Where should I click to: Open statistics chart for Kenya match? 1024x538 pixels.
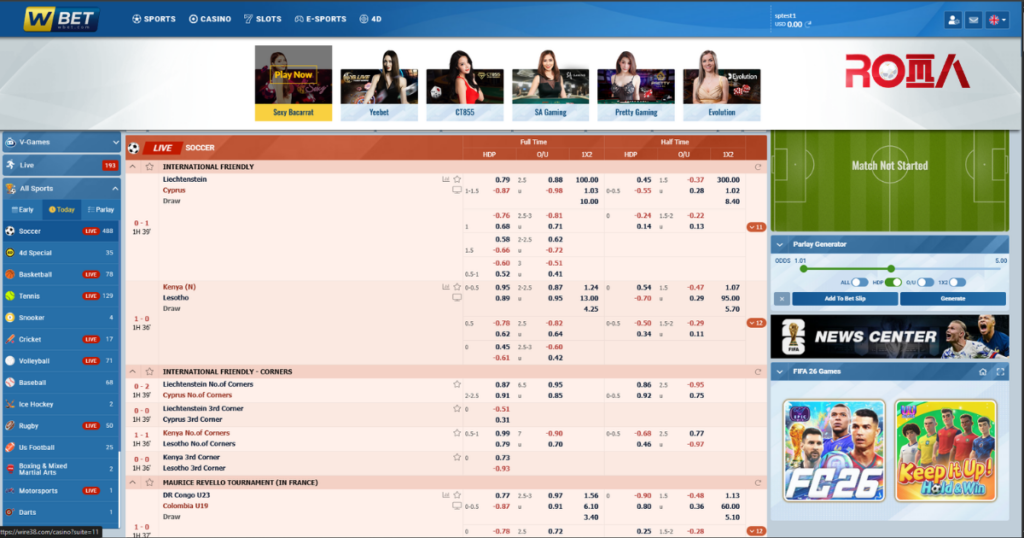point(445,287)
